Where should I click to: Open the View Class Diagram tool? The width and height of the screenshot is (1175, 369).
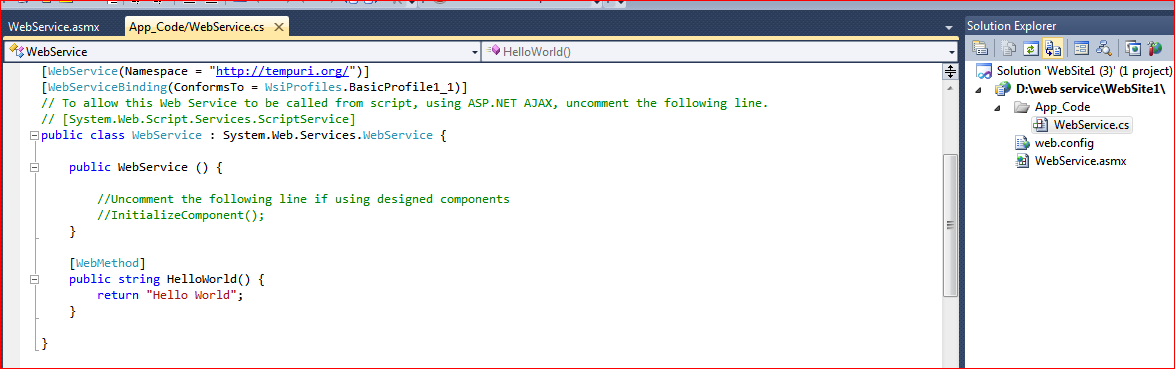point(1103,49)
